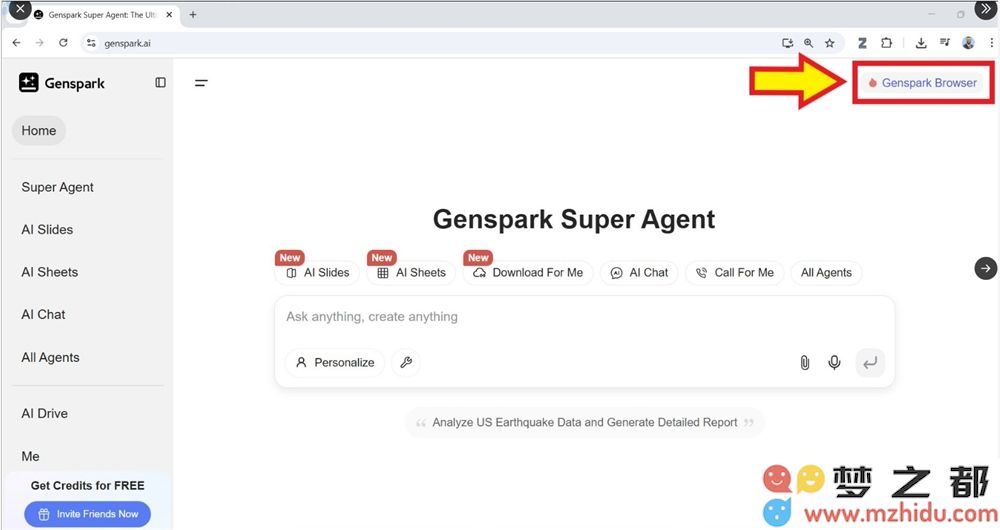
Task: Open the media control icon in toolbar
Action: [945, 43]
